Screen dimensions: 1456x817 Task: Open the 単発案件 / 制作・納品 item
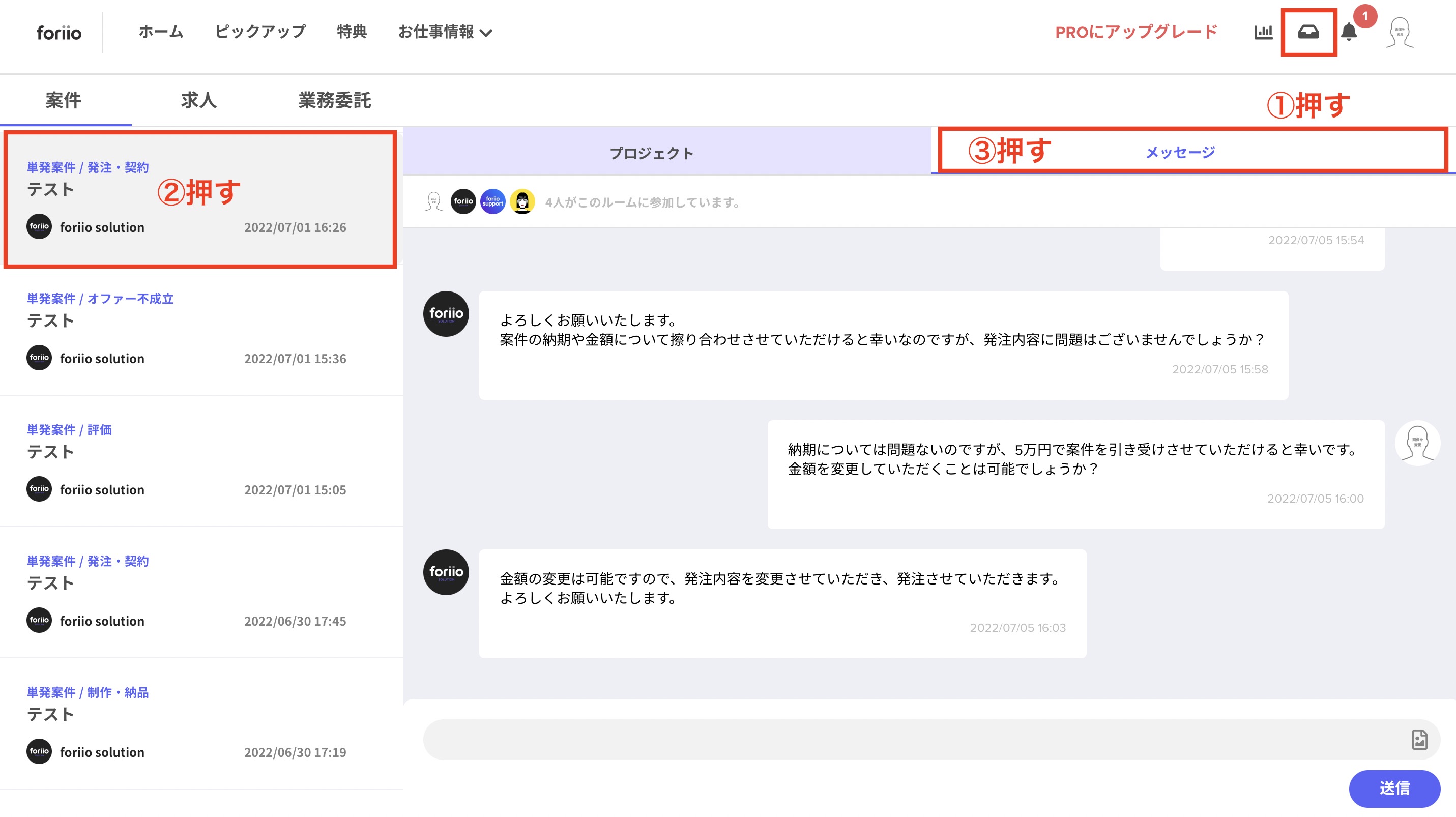pos(200,723)
